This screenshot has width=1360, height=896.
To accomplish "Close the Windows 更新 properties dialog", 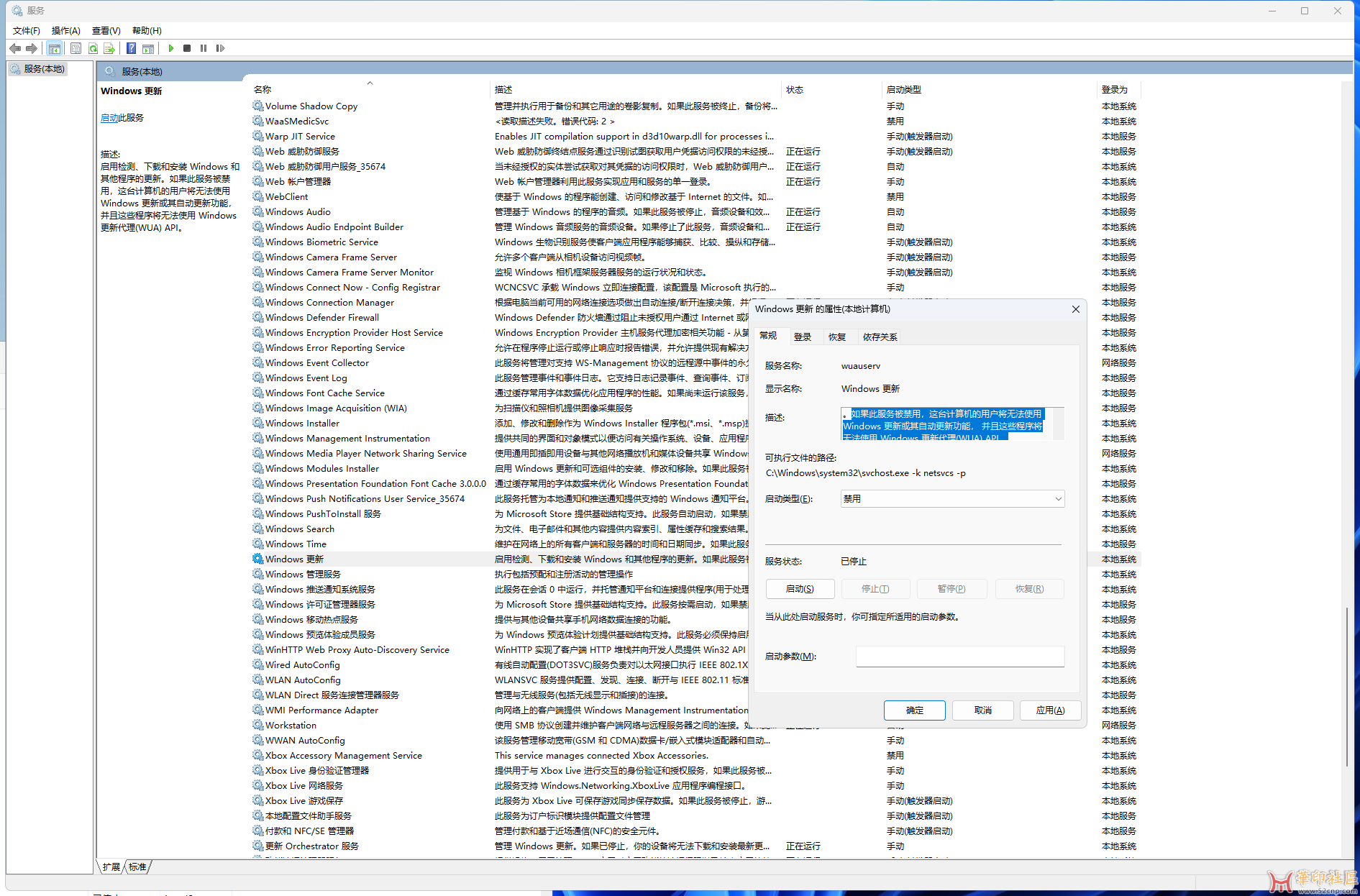I will click(x=1076, y=309).
